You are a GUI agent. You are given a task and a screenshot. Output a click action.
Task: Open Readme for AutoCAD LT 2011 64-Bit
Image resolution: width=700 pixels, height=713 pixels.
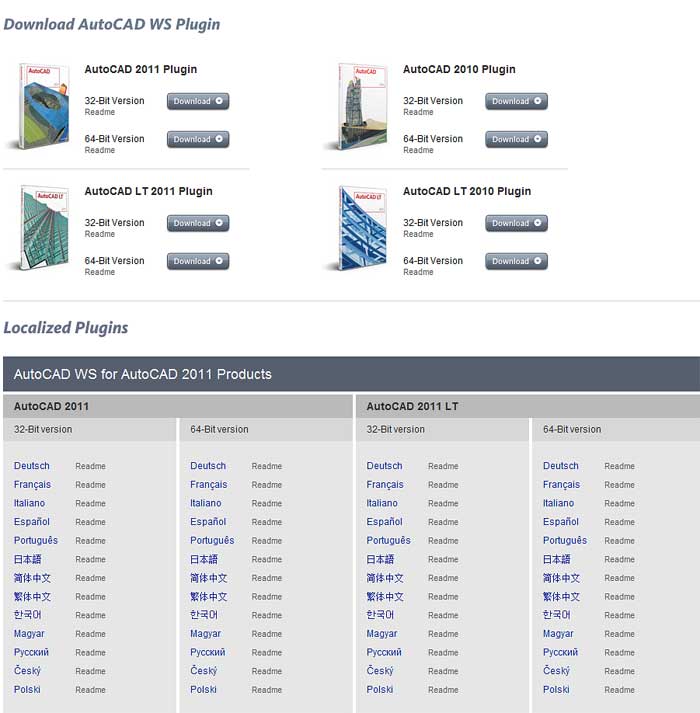pos(100,272)
